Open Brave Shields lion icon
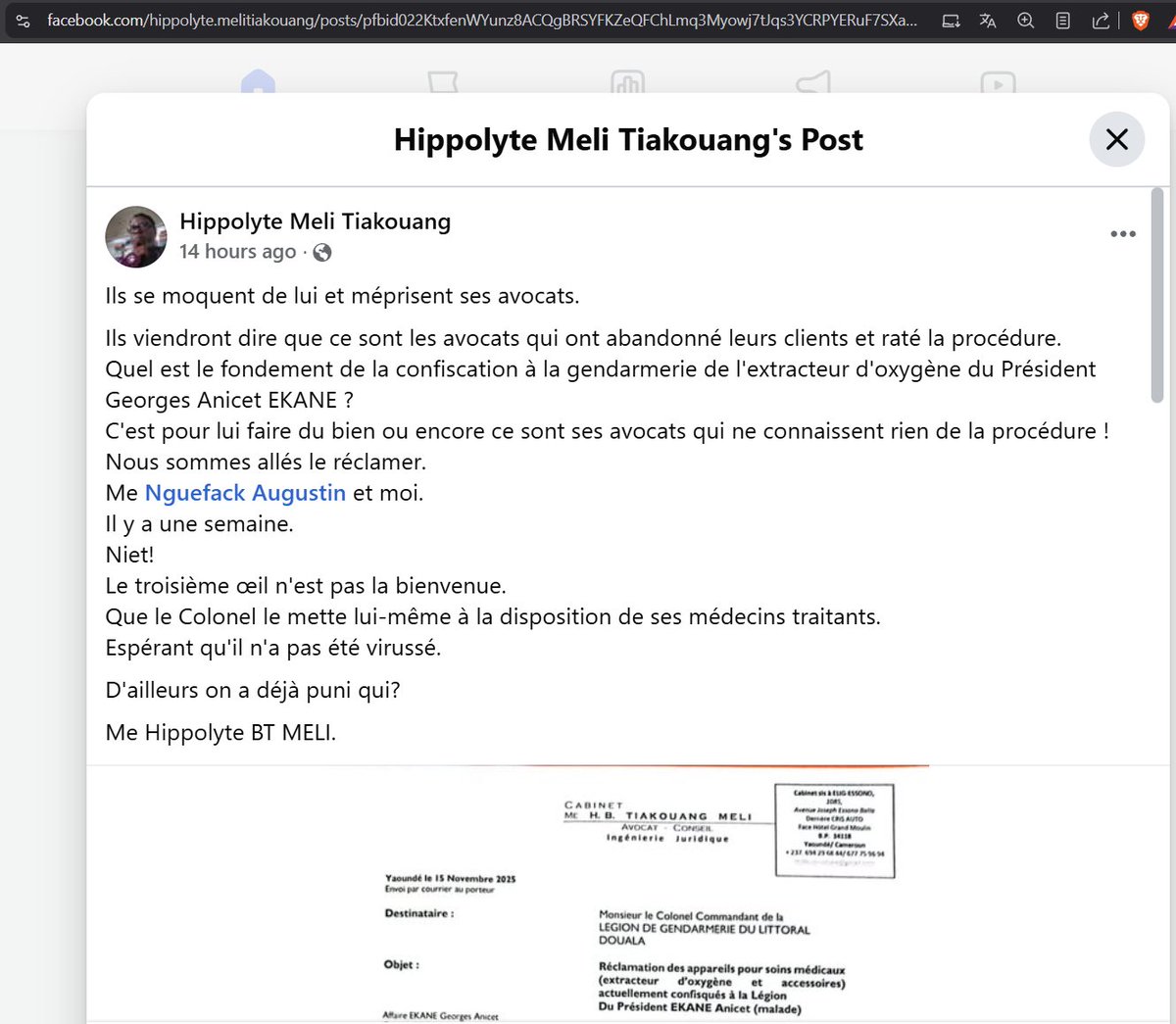 (1140, 21)
